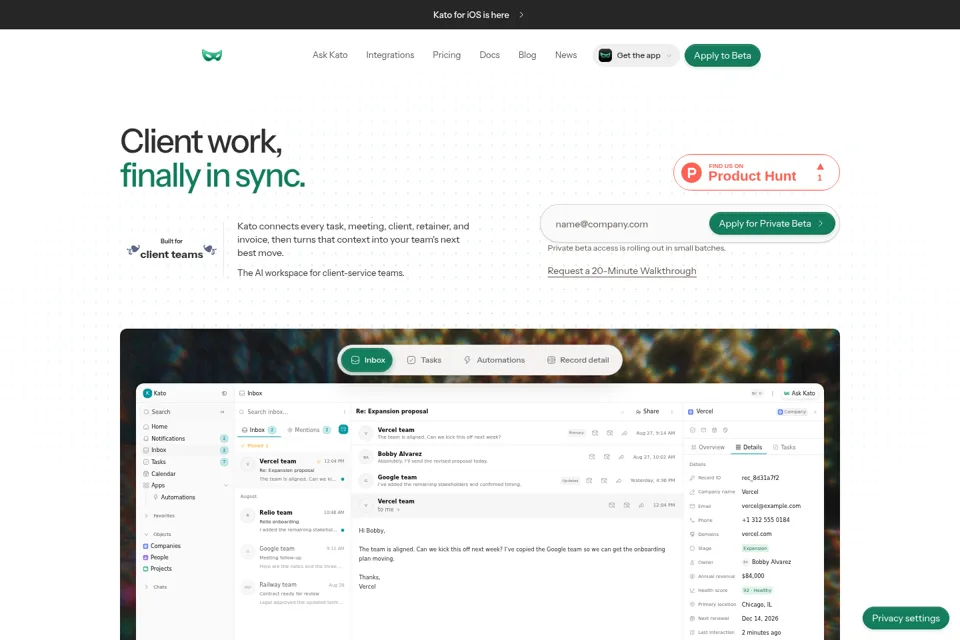
Task: Click the teal compose icon beside Mentions
Action: (343, 429)
